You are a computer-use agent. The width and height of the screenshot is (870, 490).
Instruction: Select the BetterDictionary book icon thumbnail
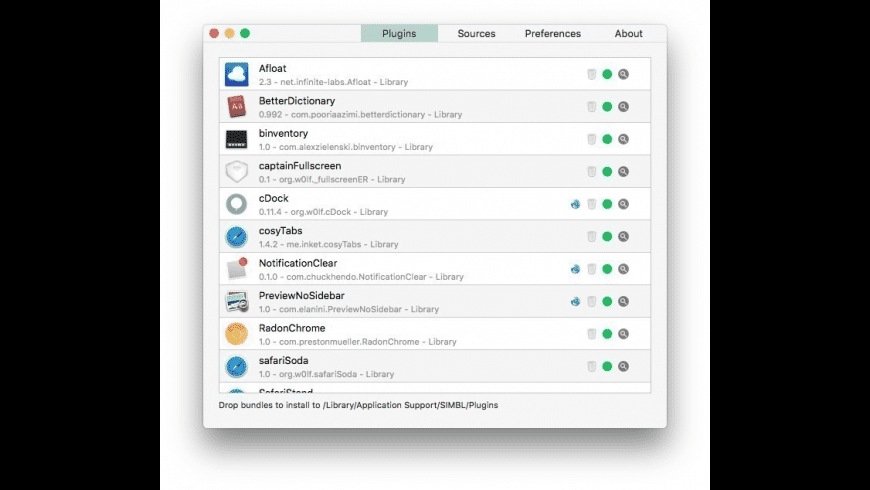[x=236, y=106]
